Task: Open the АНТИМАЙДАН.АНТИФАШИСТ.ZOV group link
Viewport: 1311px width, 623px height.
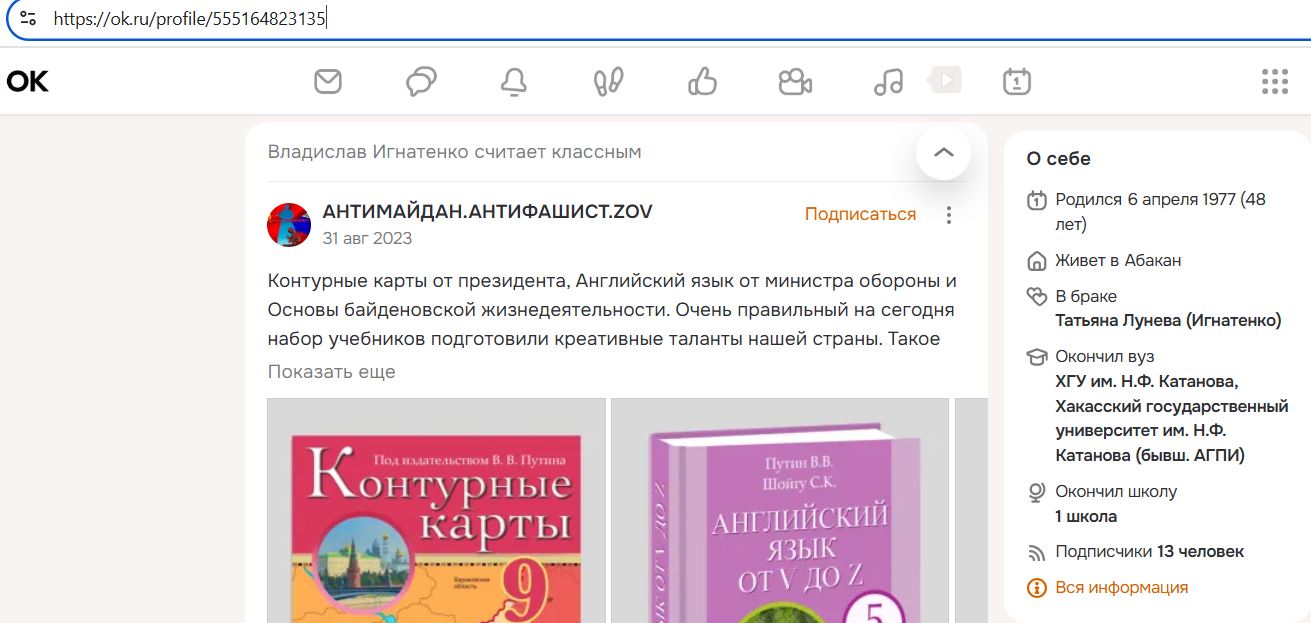Action: point(487,212)
